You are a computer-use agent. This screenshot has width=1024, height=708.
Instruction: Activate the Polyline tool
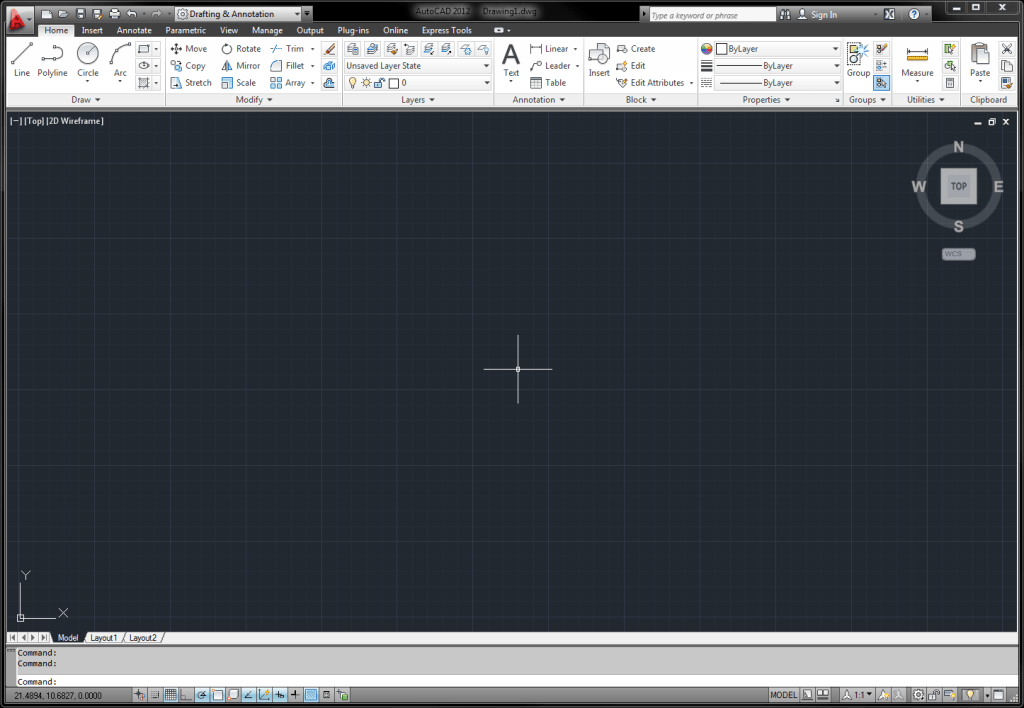[x=52, y=62]
